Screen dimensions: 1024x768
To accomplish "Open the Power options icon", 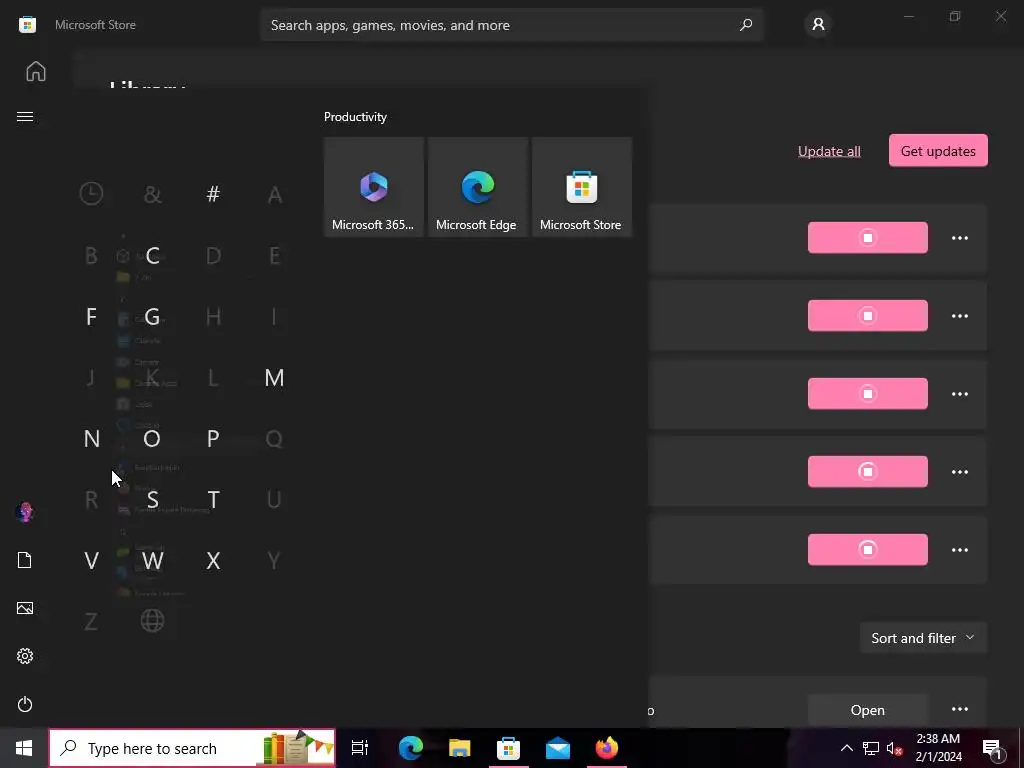I will [25, 704].
